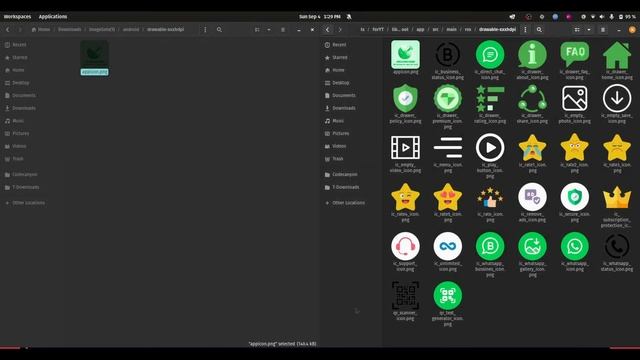Image resolution: width=640 pixels, height=360 pixels.
Task: Select the business status icon file
Action: pos(448,55)
